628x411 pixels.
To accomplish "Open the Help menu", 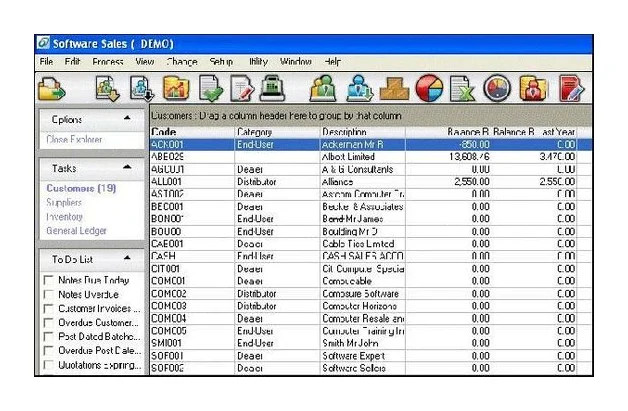I will [x=332, y=62].
